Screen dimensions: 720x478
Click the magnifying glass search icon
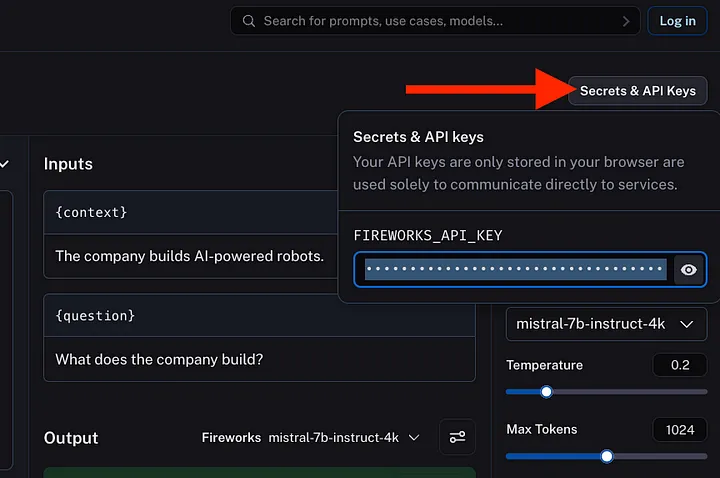tap(248, 21)
